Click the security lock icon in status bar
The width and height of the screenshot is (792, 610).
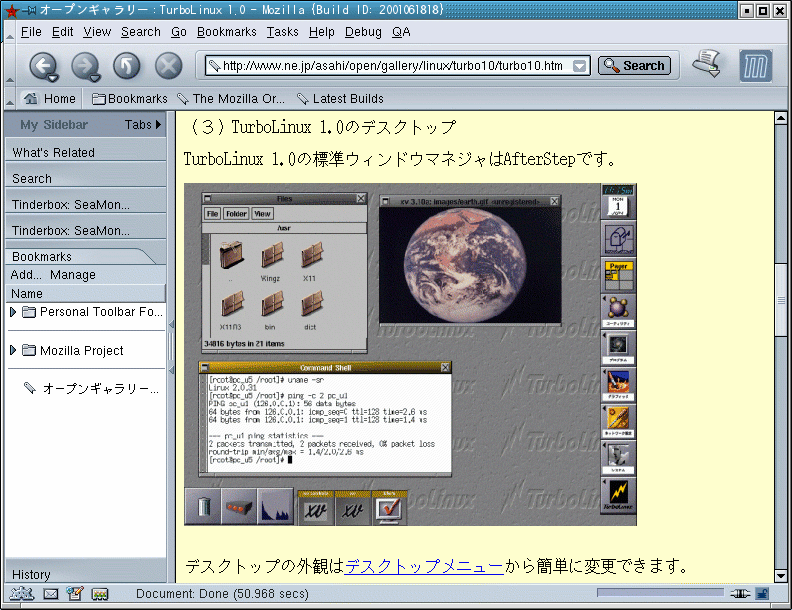click(x=762, y=594)
